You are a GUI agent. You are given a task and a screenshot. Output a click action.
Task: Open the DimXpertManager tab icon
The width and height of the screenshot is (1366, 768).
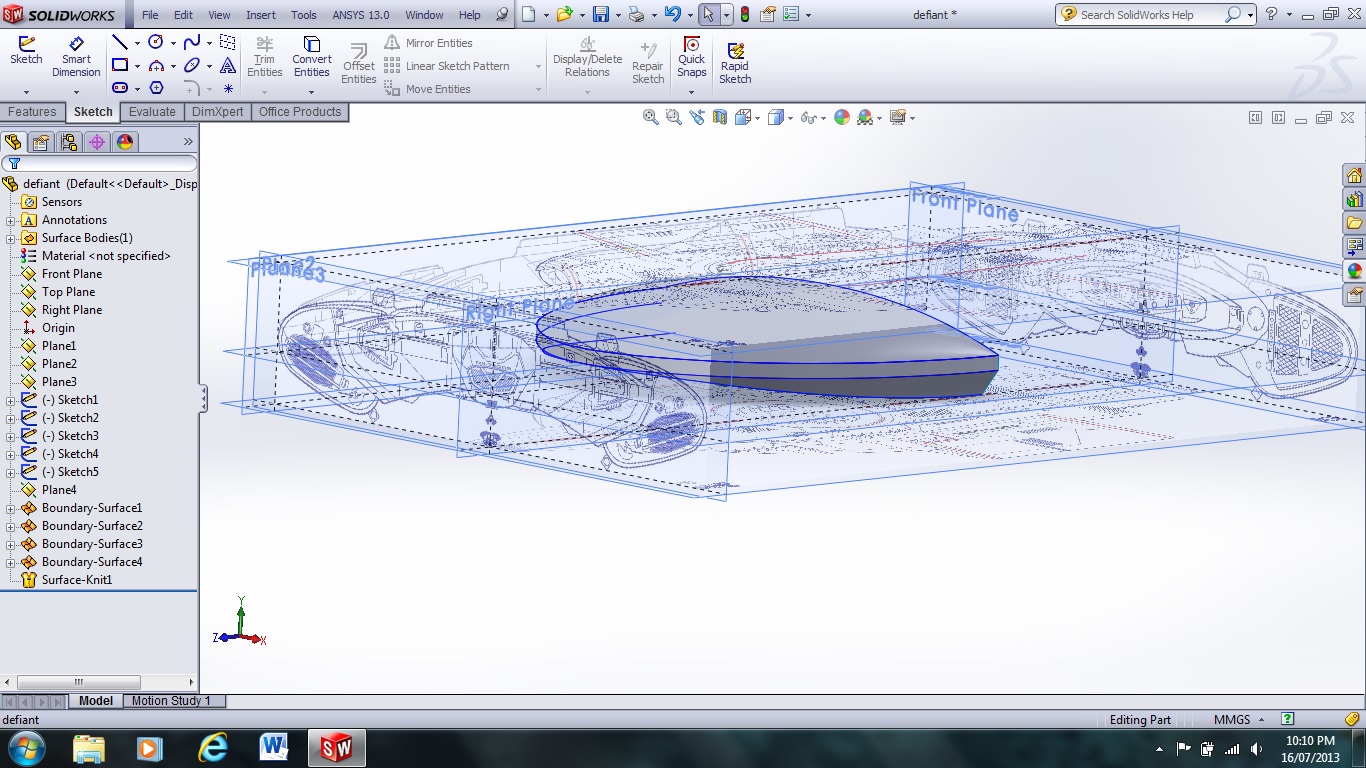(97, 142)
